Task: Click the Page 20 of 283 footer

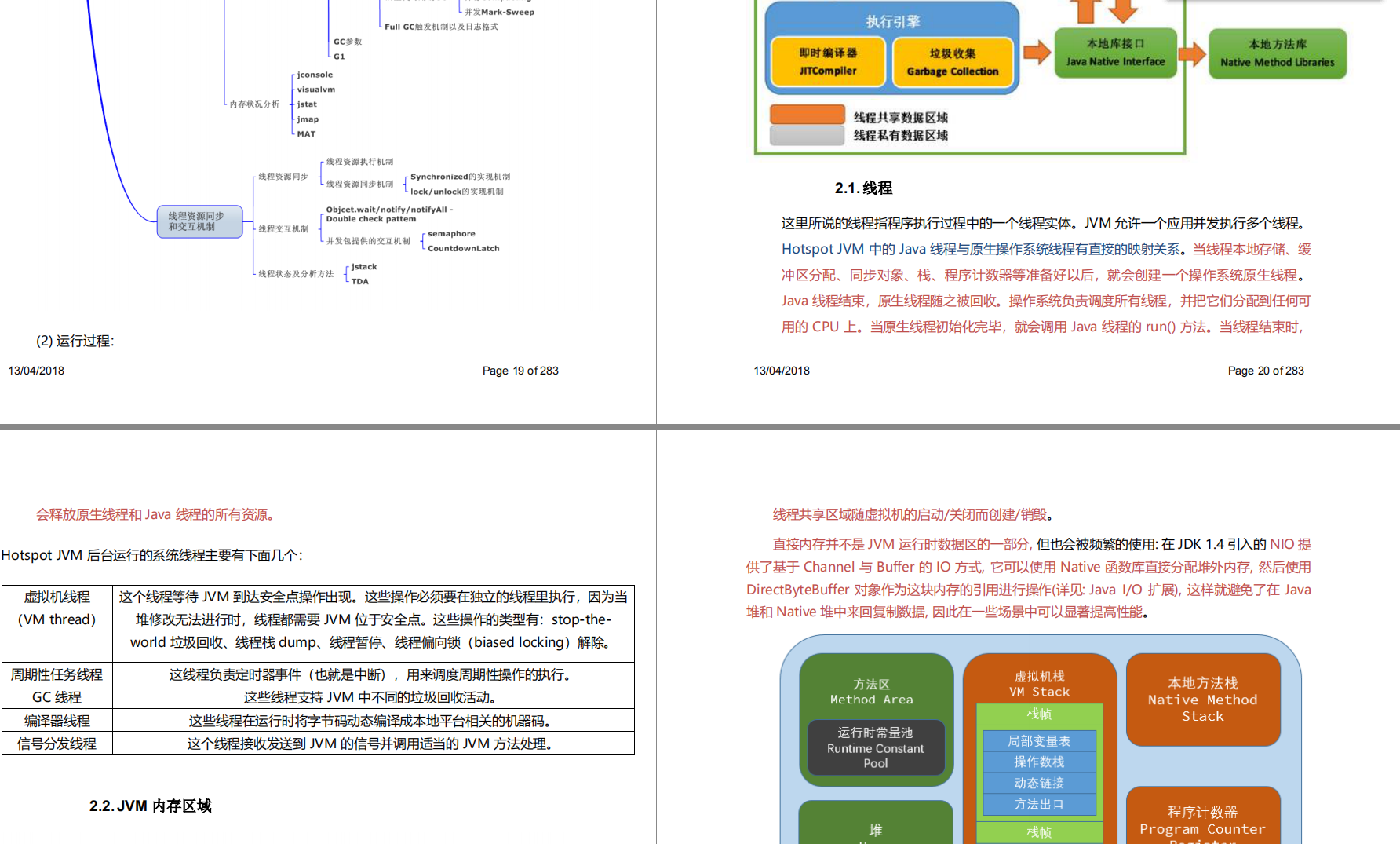Action: point(1266,371)
